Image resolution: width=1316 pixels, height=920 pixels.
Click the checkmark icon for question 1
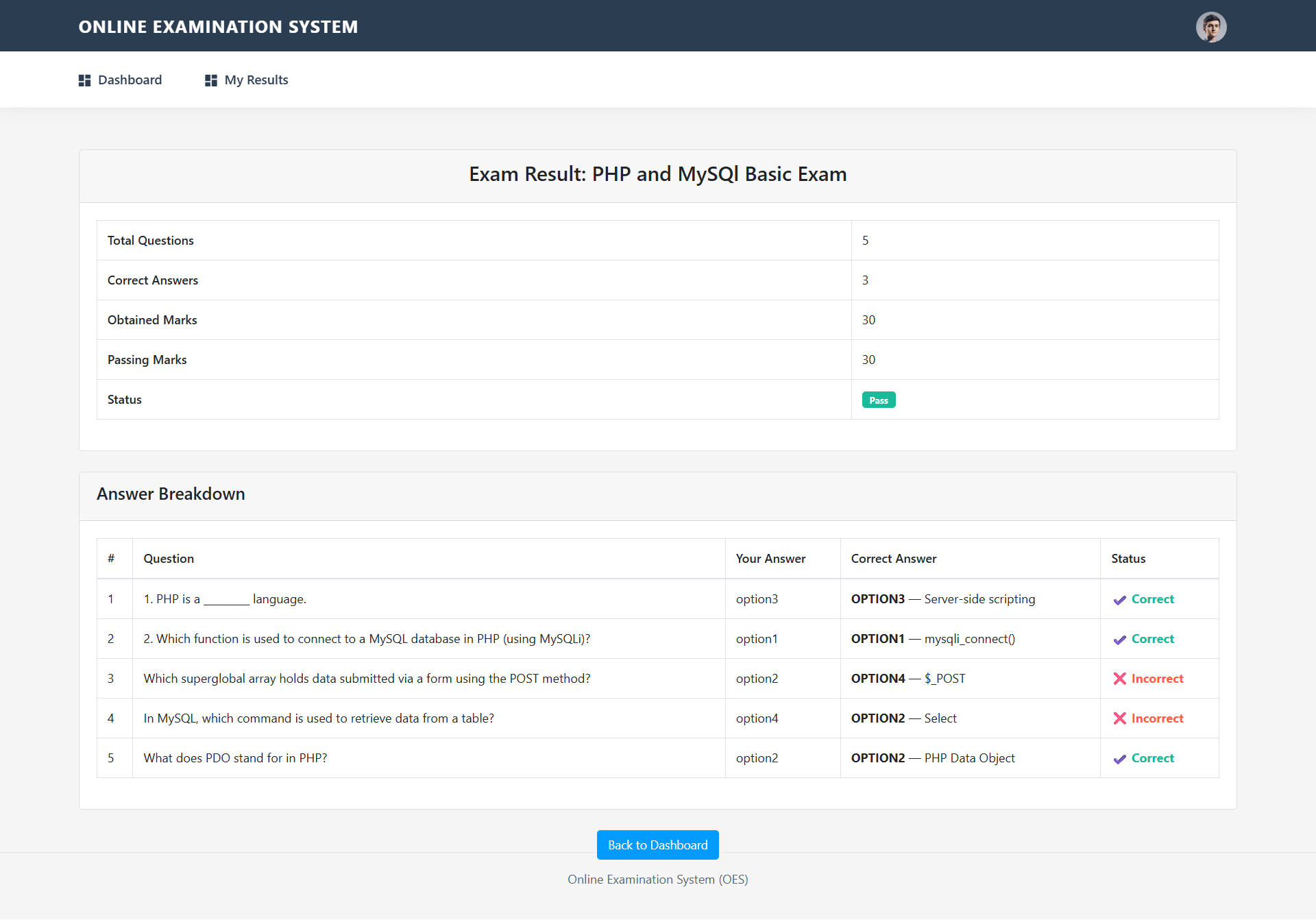(1119, 600)
